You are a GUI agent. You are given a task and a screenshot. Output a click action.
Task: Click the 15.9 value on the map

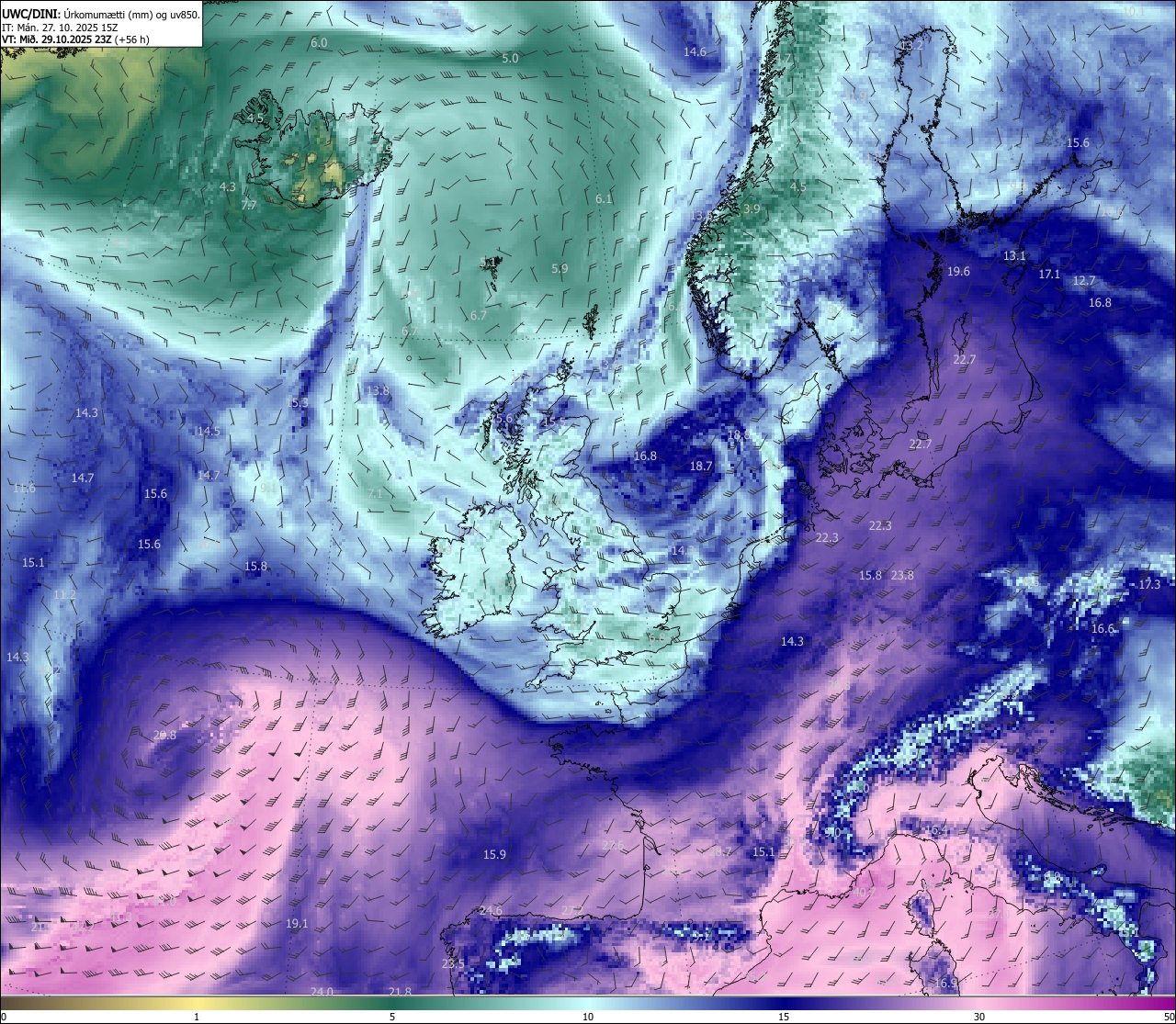pyautogui.click(x=494, y=854)
